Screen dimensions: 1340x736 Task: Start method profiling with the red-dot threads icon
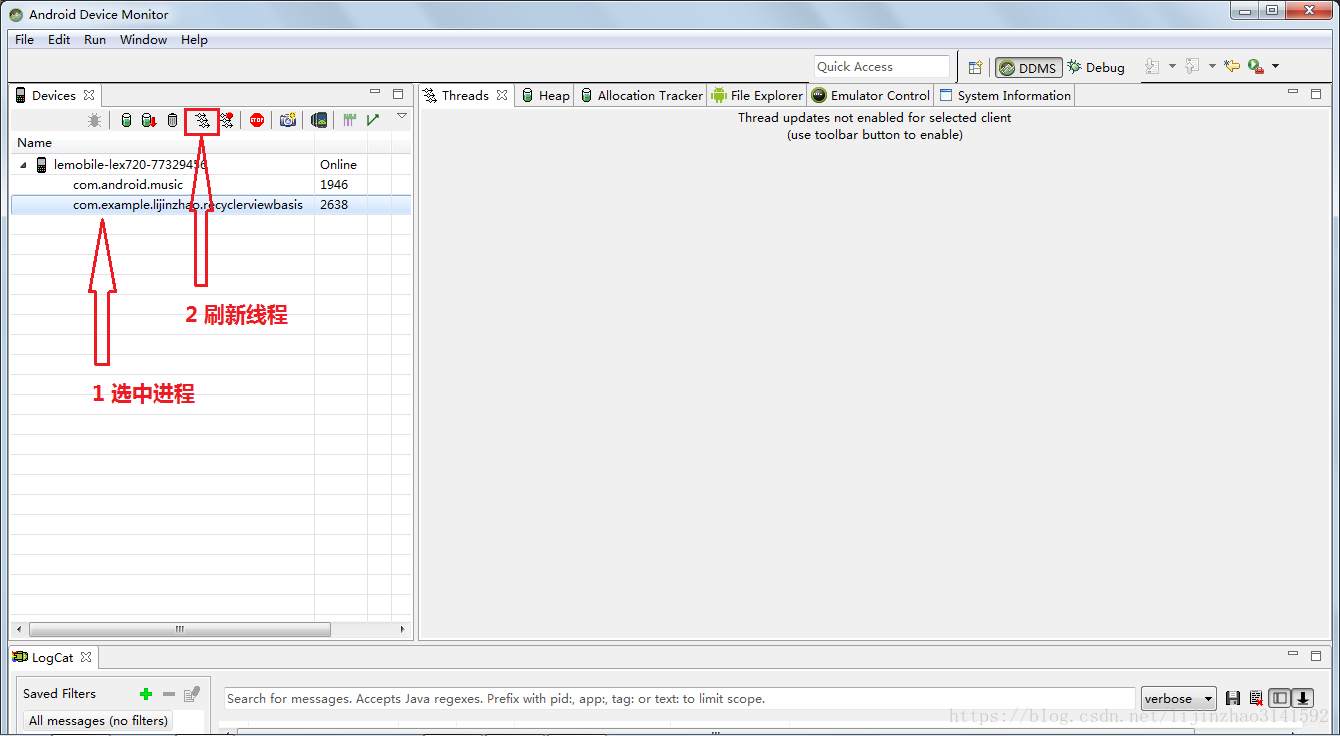point(227,120)
